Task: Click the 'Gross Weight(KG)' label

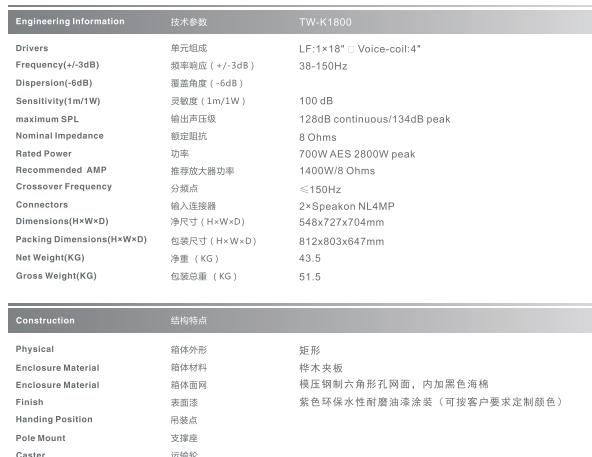Action: tap(56, 276)
